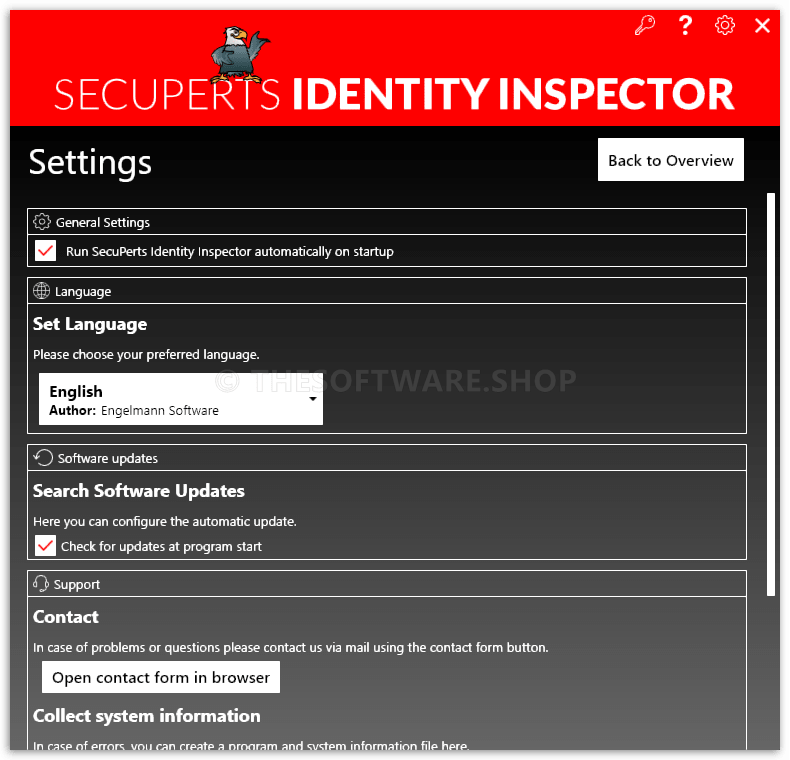Click the SecuPerts Identity Inspector title banner

click(393, 93)
